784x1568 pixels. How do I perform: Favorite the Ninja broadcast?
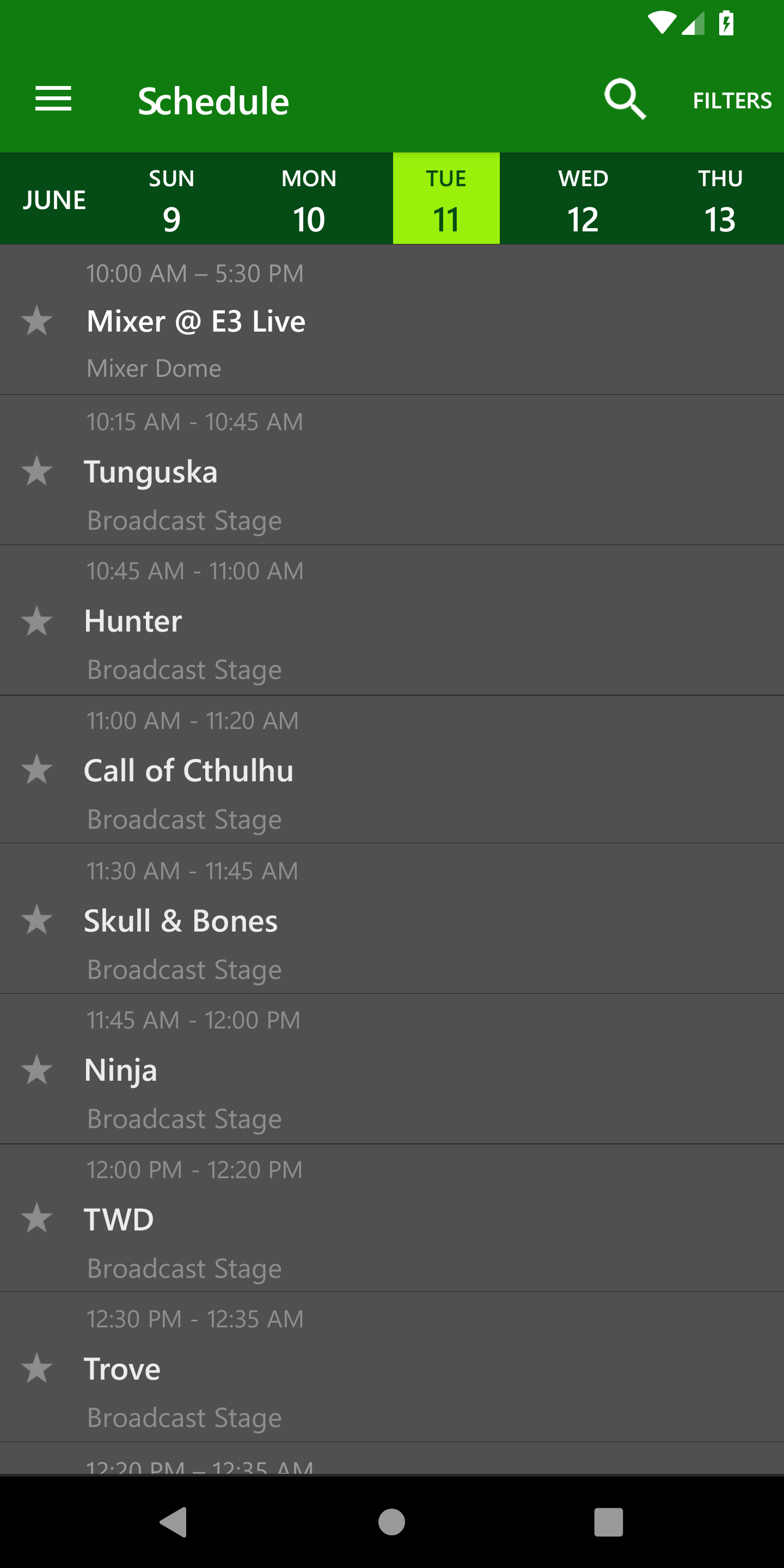point(36,1069)
